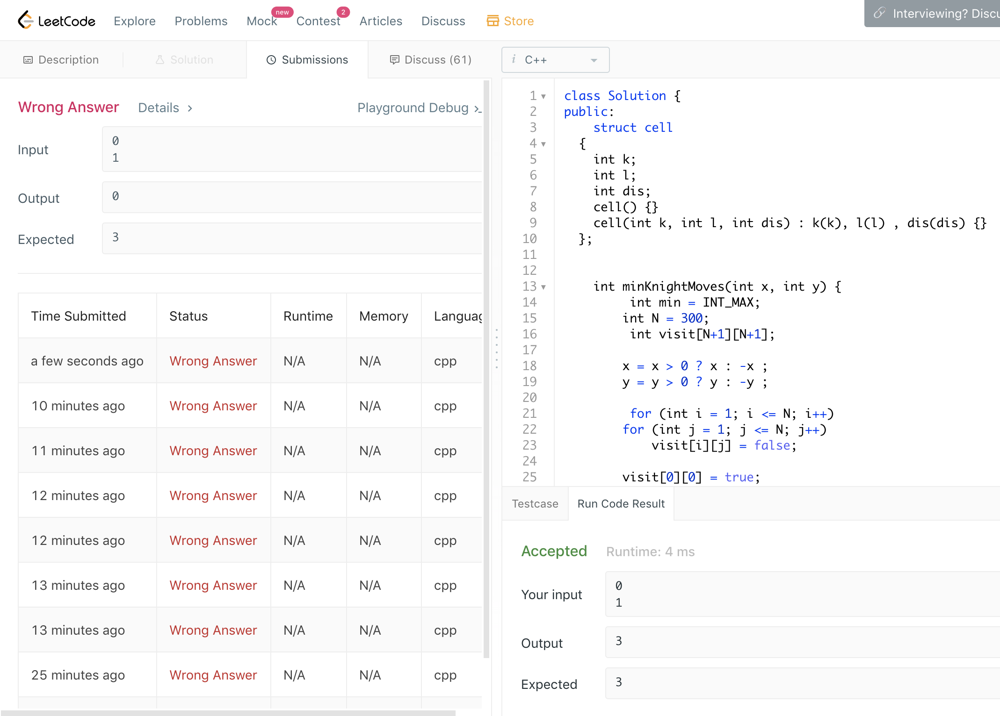This screenshot has width=1000, height=716.
Task: Fold code at line 1 arrow
Action: point(543,96)
